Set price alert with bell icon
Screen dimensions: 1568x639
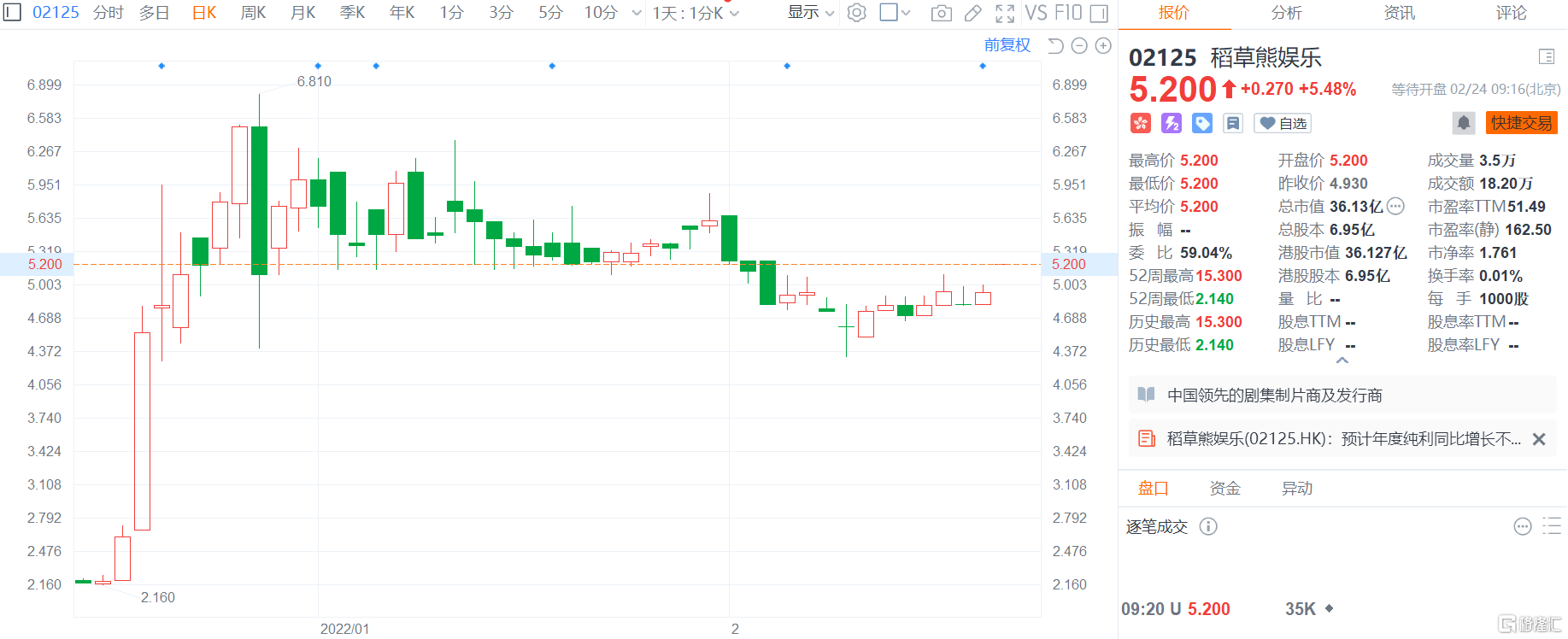(1463, 123)
